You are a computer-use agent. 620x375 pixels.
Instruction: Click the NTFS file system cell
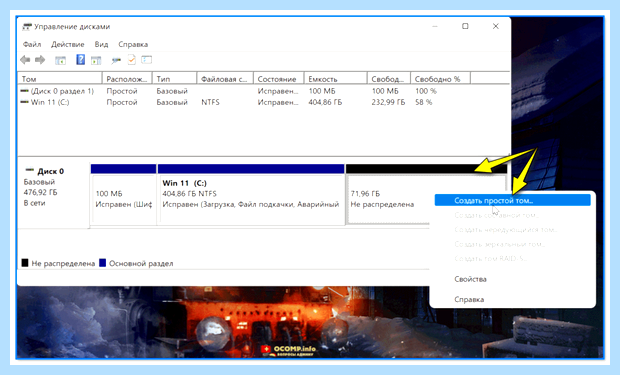pos(210,102)
